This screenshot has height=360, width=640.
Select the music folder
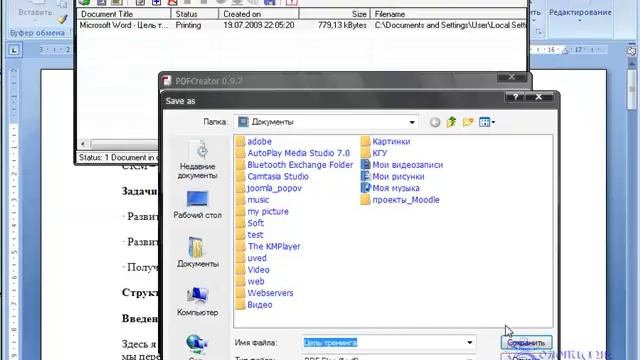253,200
